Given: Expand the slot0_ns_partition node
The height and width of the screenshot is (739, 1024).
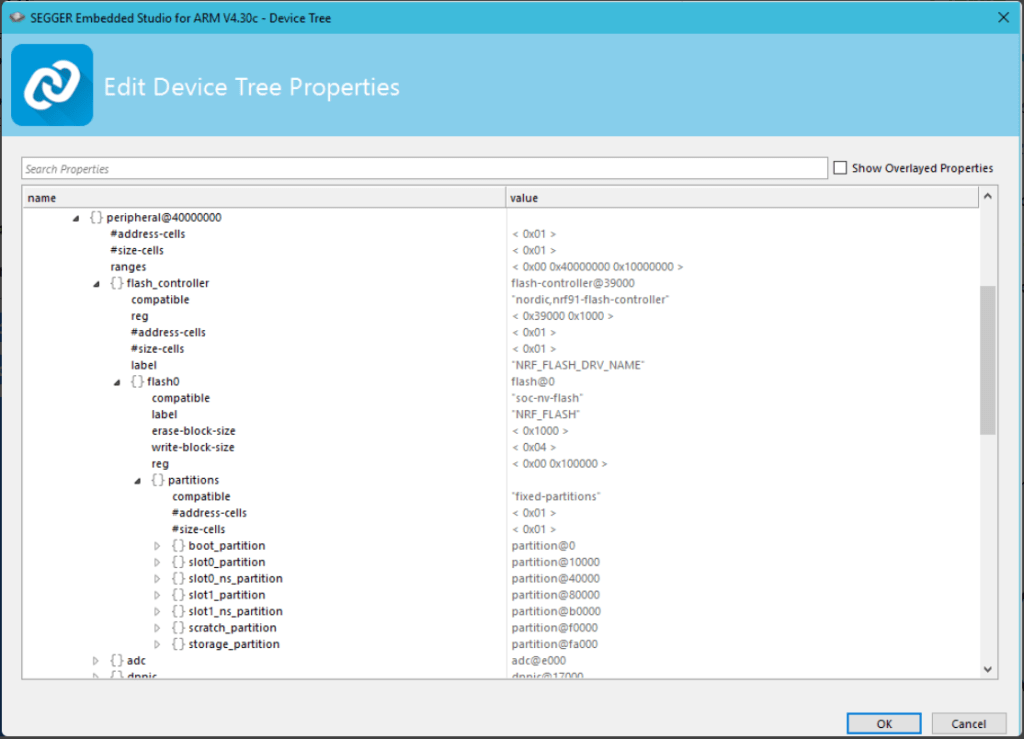Looking at the screenshot, I should click(157, 579).
